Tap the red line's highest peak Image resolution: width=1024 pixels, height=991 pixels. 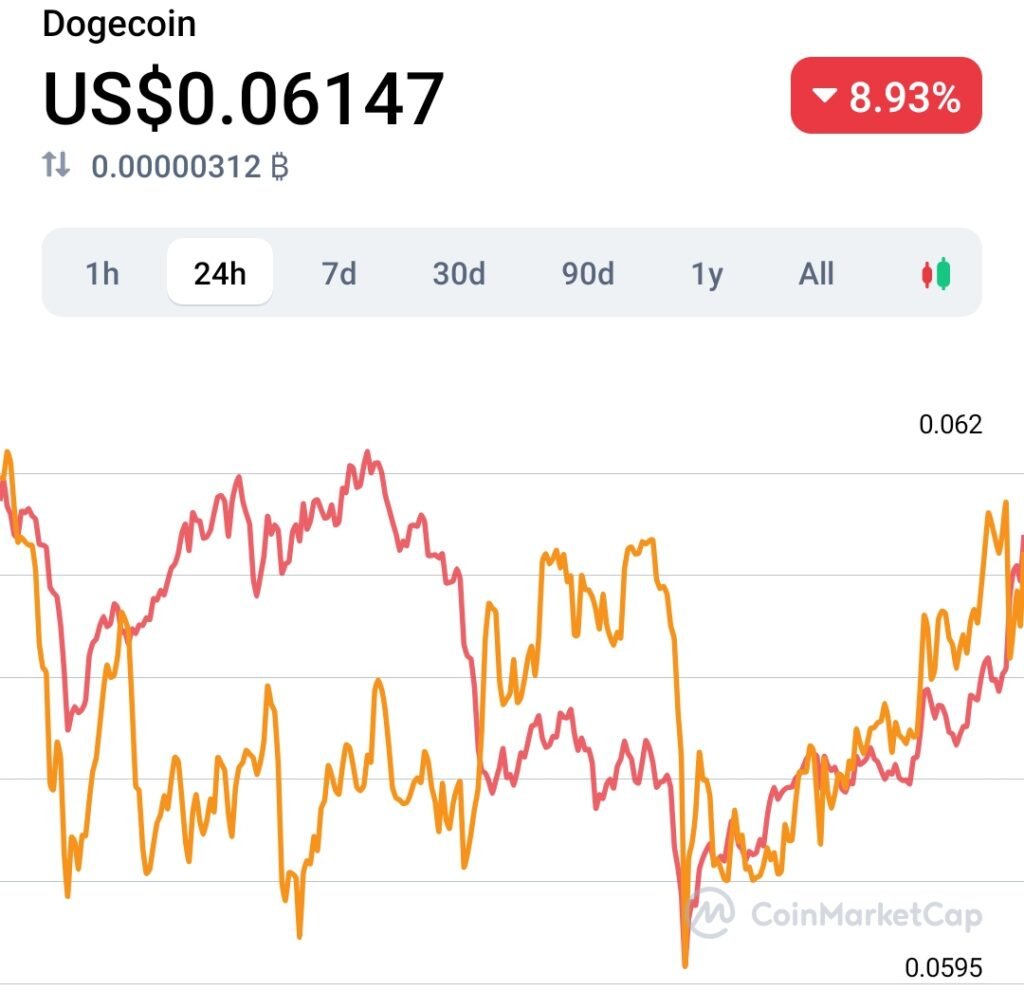[x=367, y=453]
